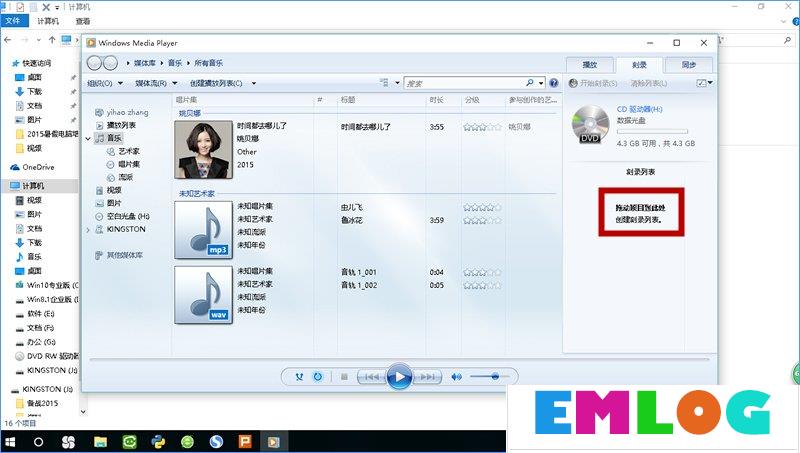This screenshot has width=800, height=453.
Task: Click the next track button
Action: pos(427,376)
